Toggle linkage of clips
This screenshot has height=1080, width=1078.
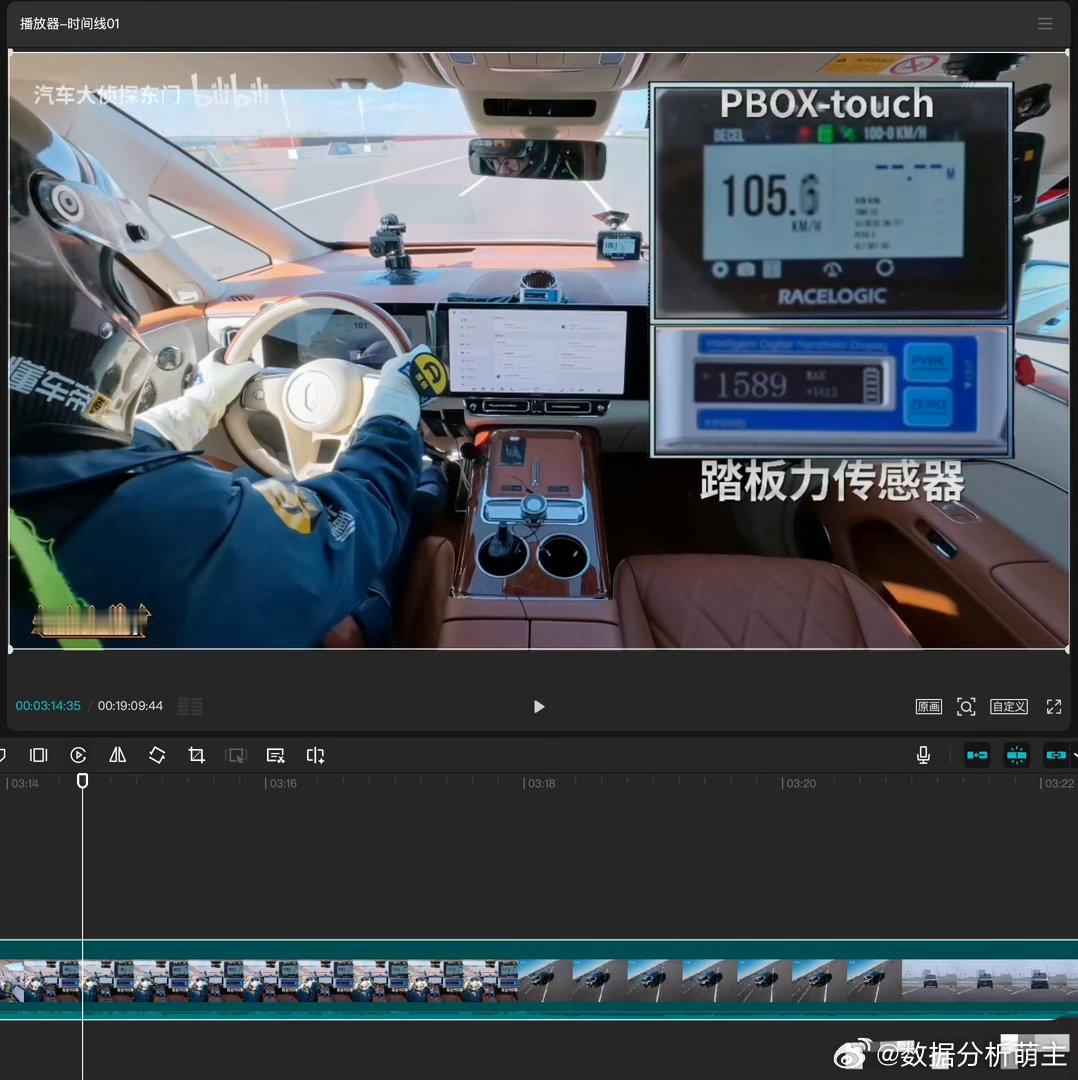tap(1056, 756)
